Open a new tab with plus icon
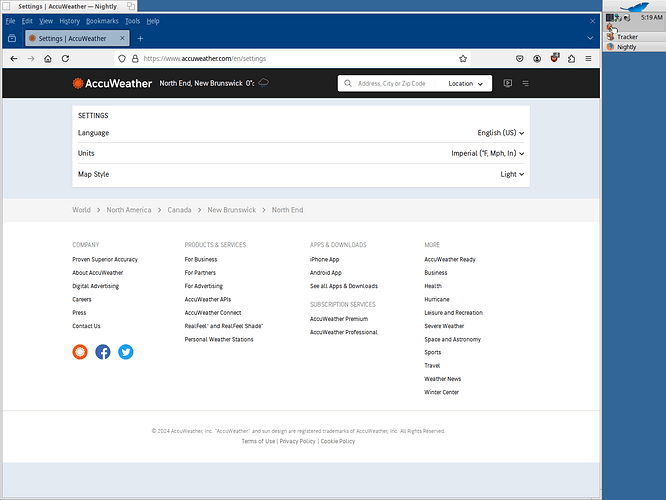Image resolution: width=666 pixels, height=500 pixels. (x=140, y=38)
